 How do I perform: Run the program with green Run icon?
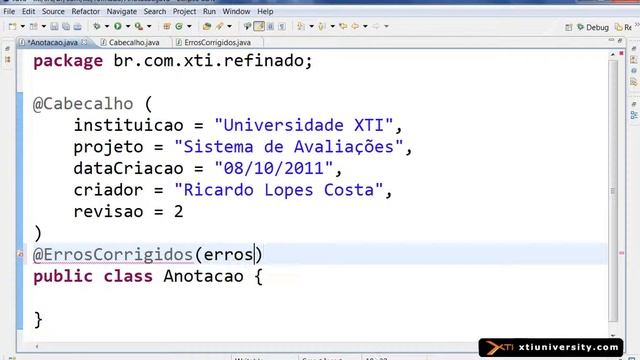click(x=118, y=27)
